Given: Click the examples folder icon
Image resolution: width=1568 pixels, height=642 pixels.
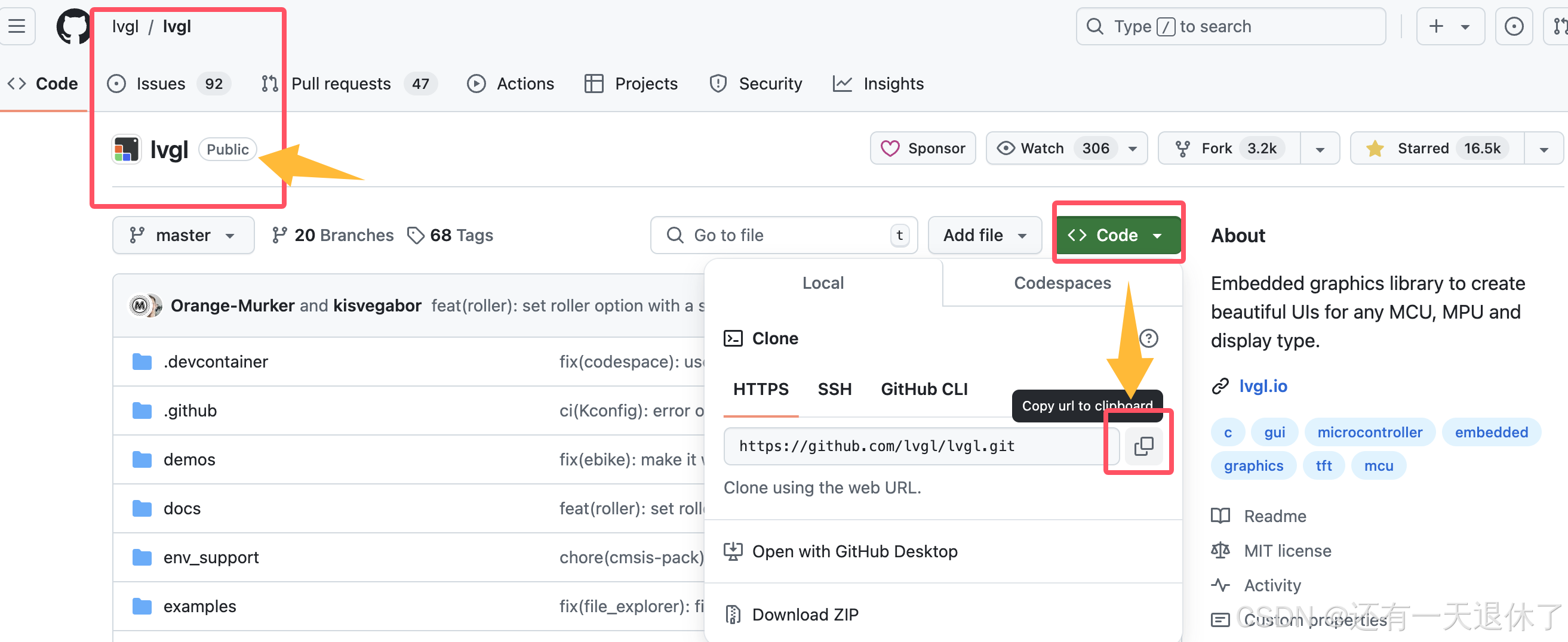Looking at the screenshot, I should pos(142,606).
